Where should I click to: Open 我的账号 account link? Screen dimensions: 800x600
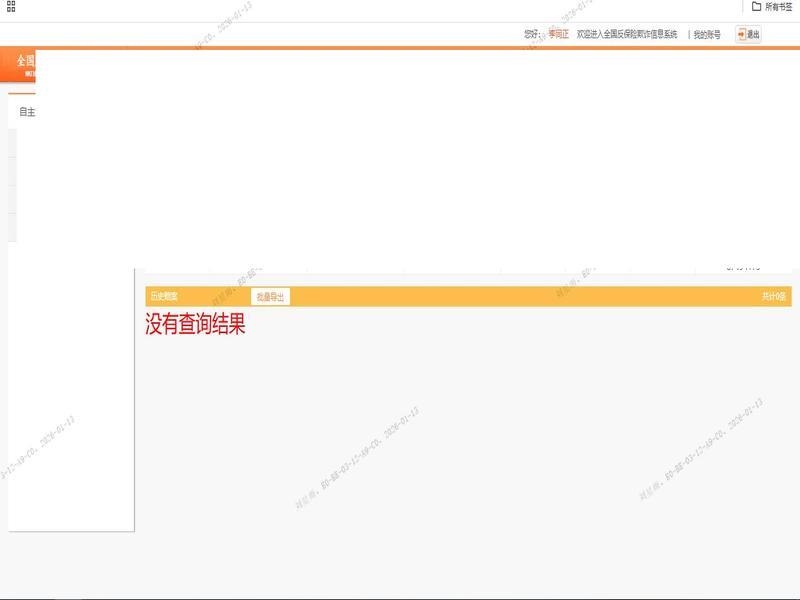(x=707, y=34)
